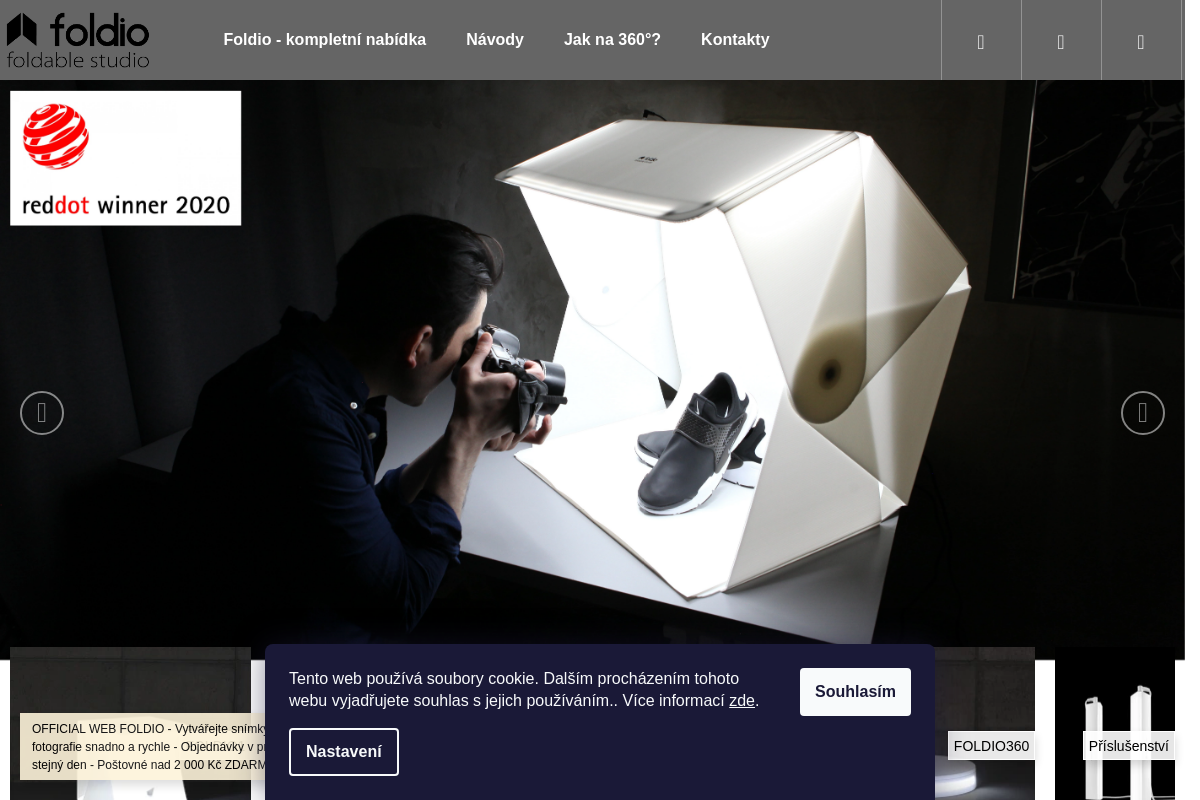Click the rightmost header icon button
This screenshot has width=1200, height=800.
(x=1141, y=40)
